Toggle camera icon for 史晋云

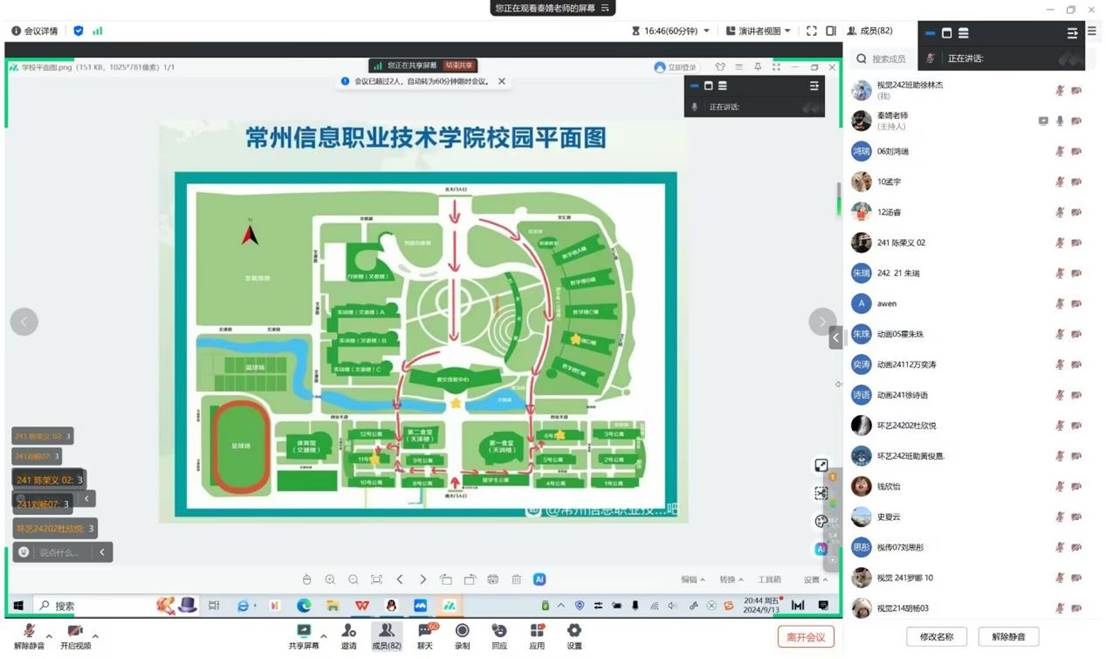[1076, 516]
